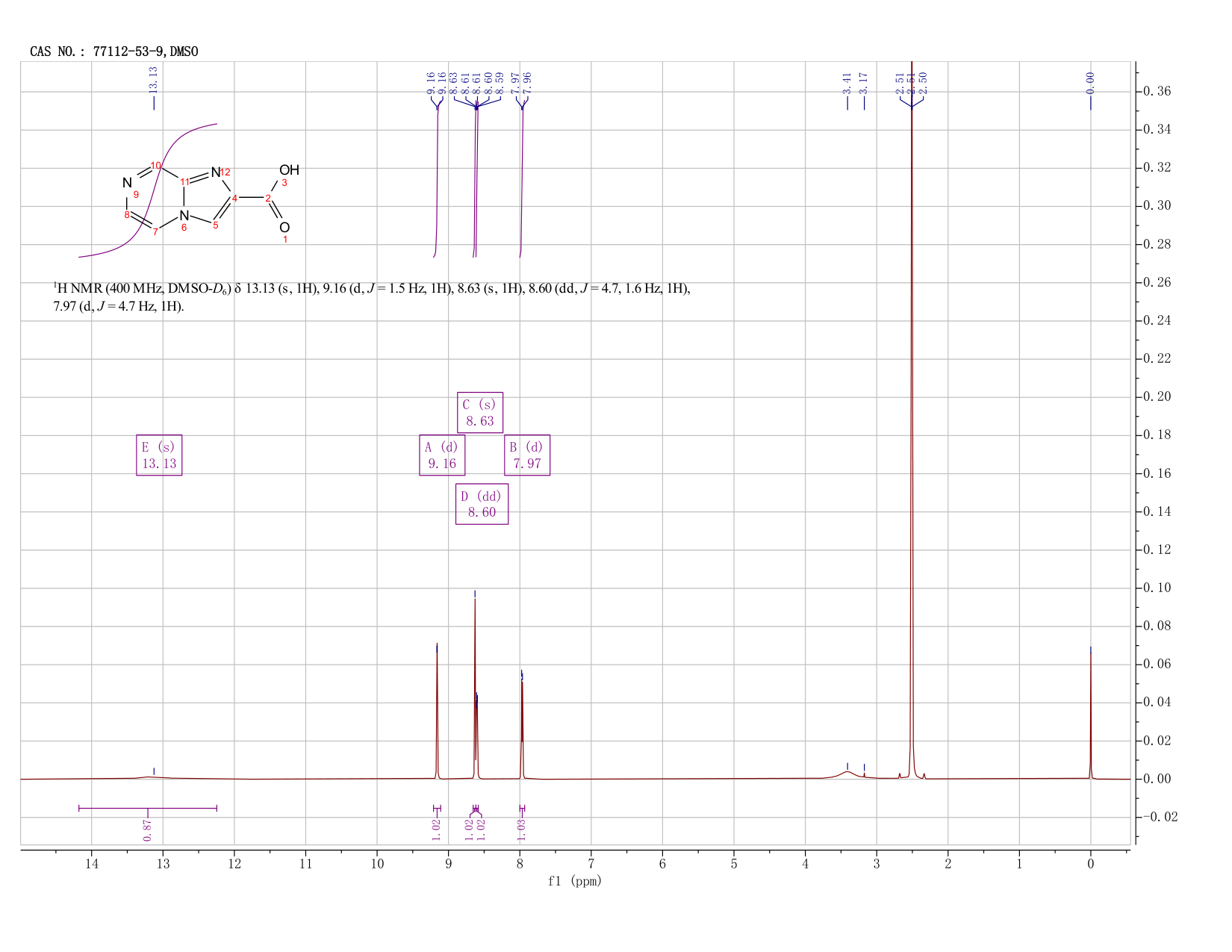Select multiplet box D (dd) 8.60
The height and width of the screenshot is (952, 1232).
click(x=482, y=504)
